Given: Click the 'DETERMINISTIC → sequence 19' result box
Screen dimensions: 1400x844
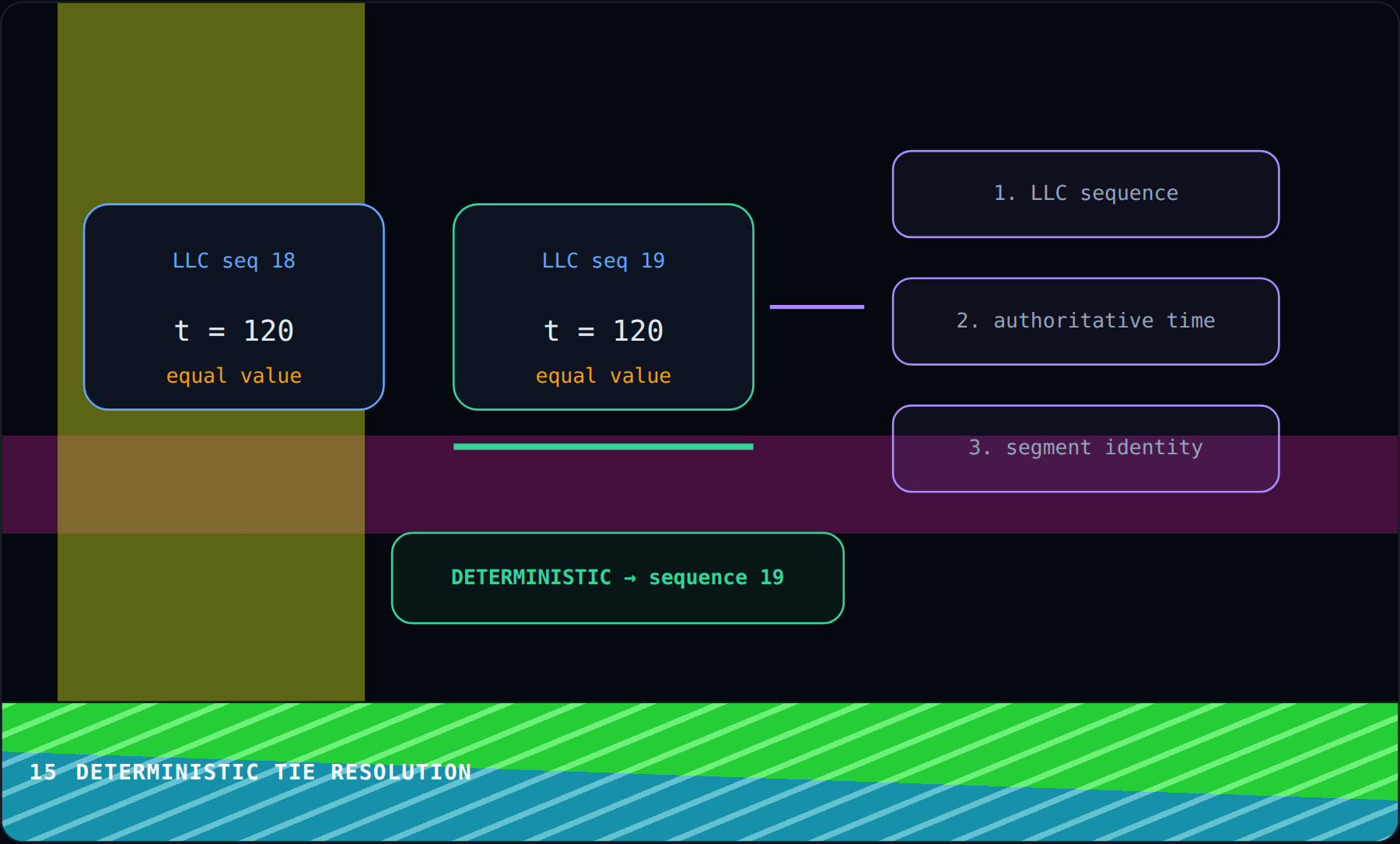Looking at the screenshot, I should [x=618, y=578].
